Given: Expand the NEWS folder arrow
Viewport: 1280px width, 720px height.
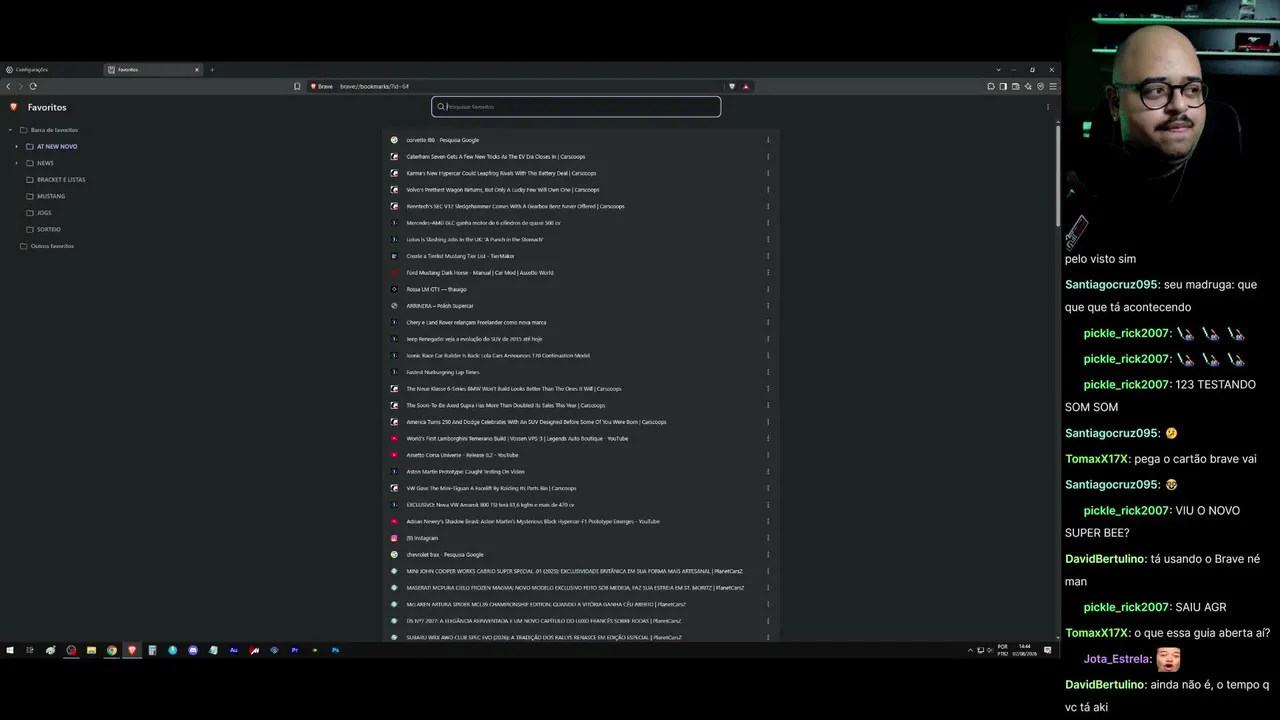Looking at the screenshot, I should [x=17, y=163].
